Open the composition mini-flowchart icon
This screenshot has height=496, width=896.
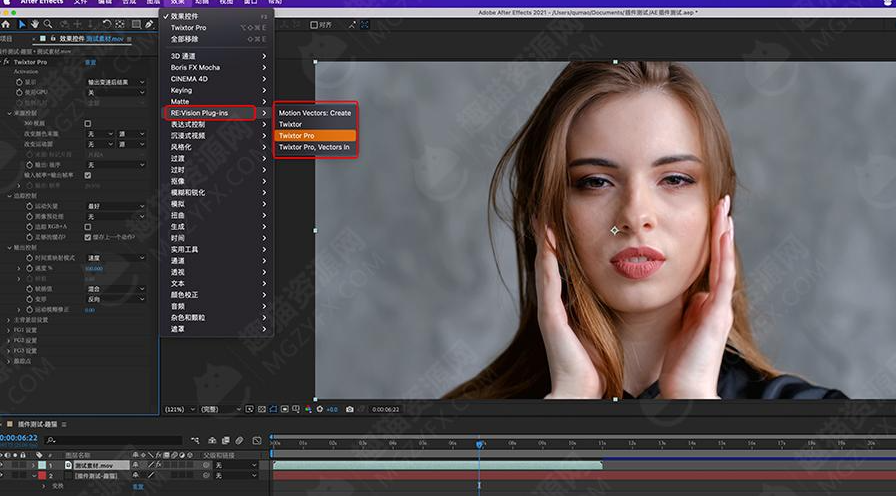195,440
